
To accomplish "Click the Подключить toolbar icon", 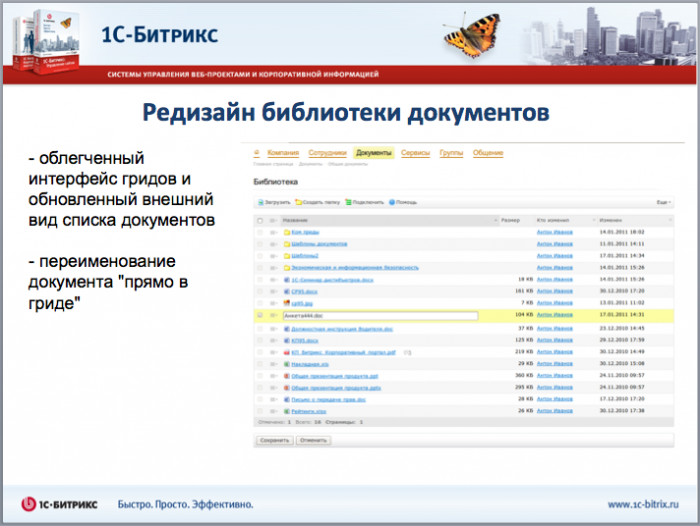I will click(348, 202).
